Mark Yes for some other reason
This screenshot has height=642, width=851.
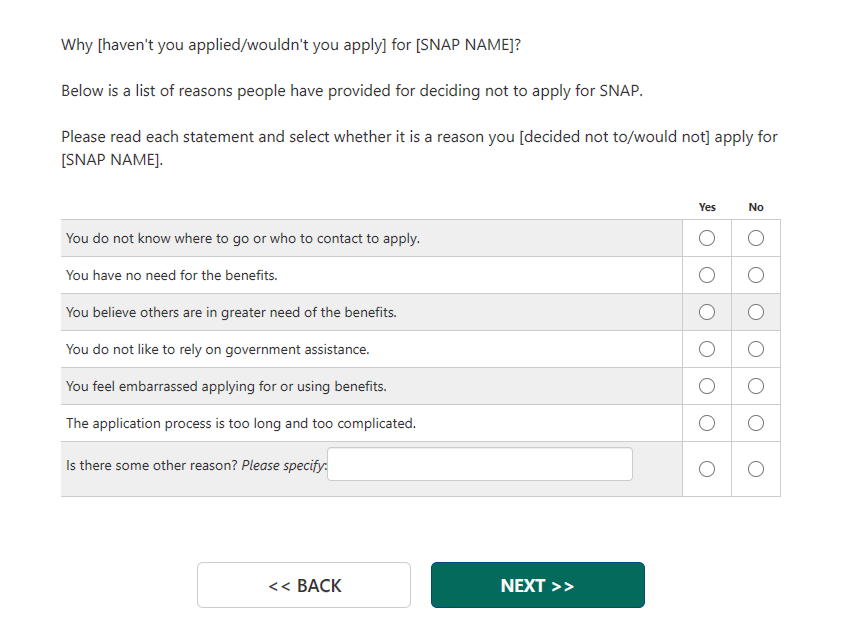[x=707, y=469]
